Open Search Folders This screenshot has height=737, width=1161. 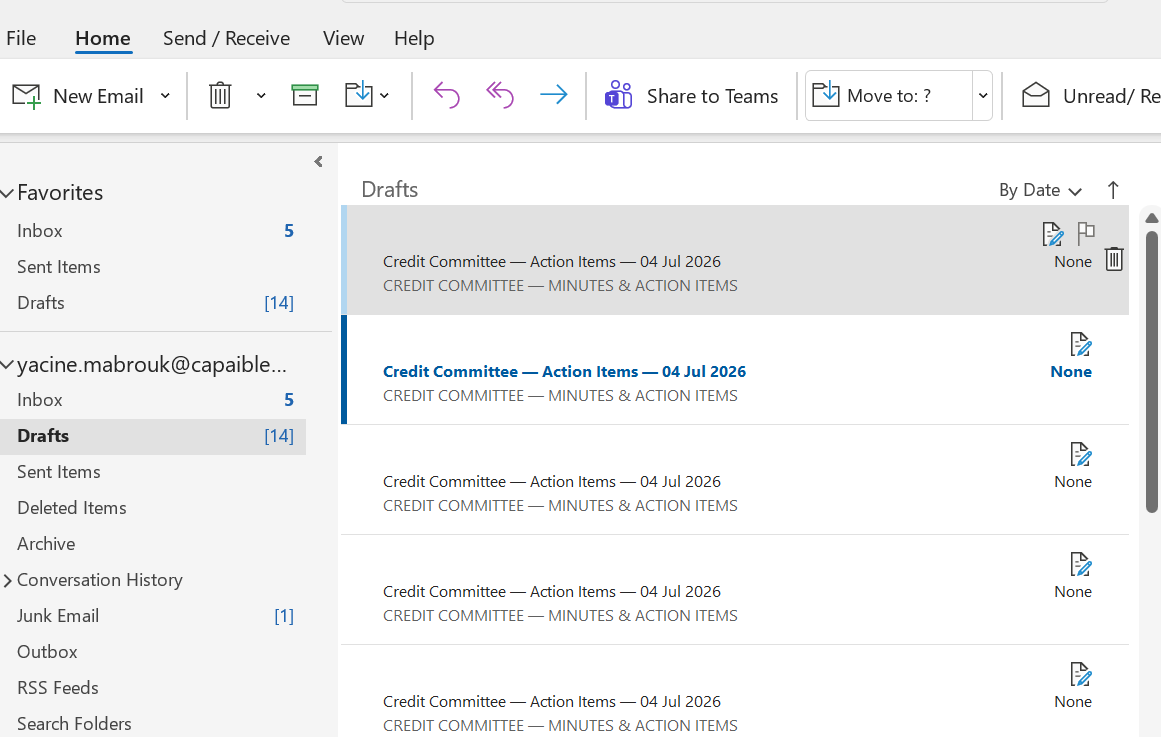(153, 724)
